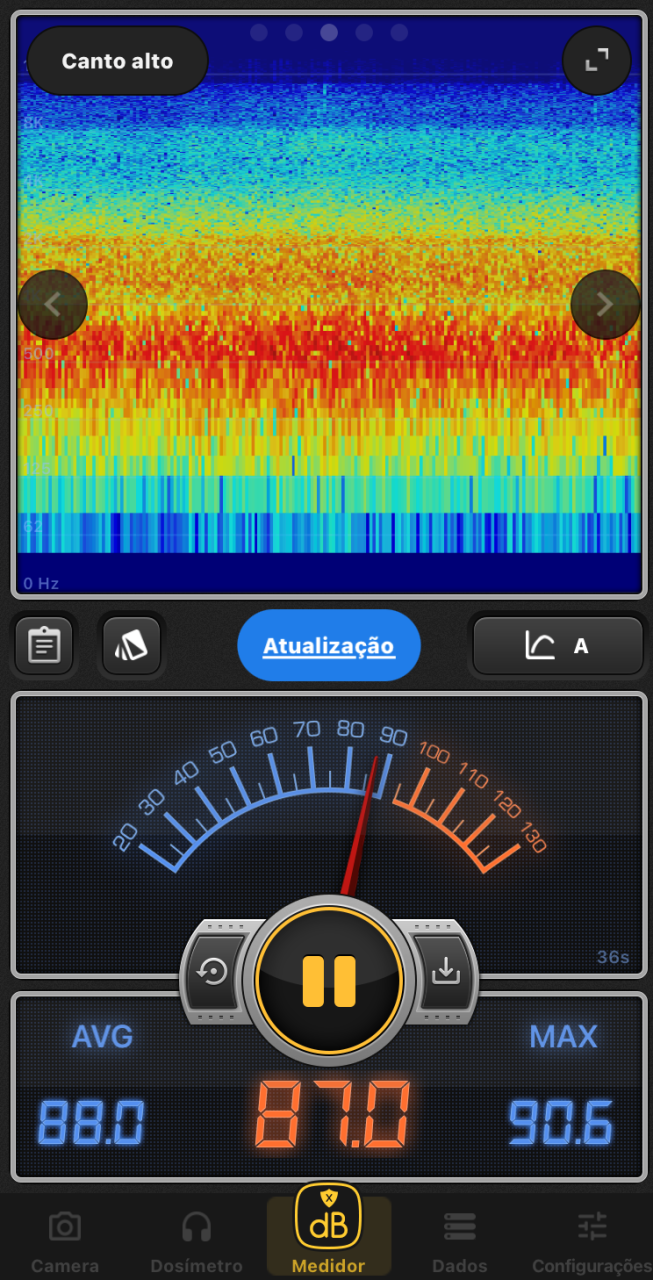Image resolution: width=653 pixels, height=1280 pixels.
Task: Expand the spectrogram to fullscreen
Action: [x=597, y=61]
